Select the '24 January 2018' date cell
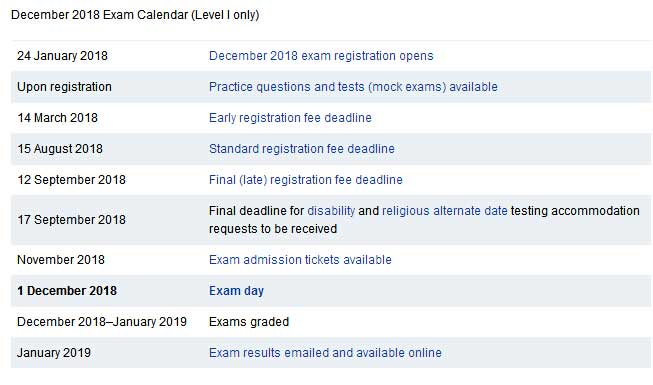The width and height of the screenshot is (653, 385). point(62,56)
